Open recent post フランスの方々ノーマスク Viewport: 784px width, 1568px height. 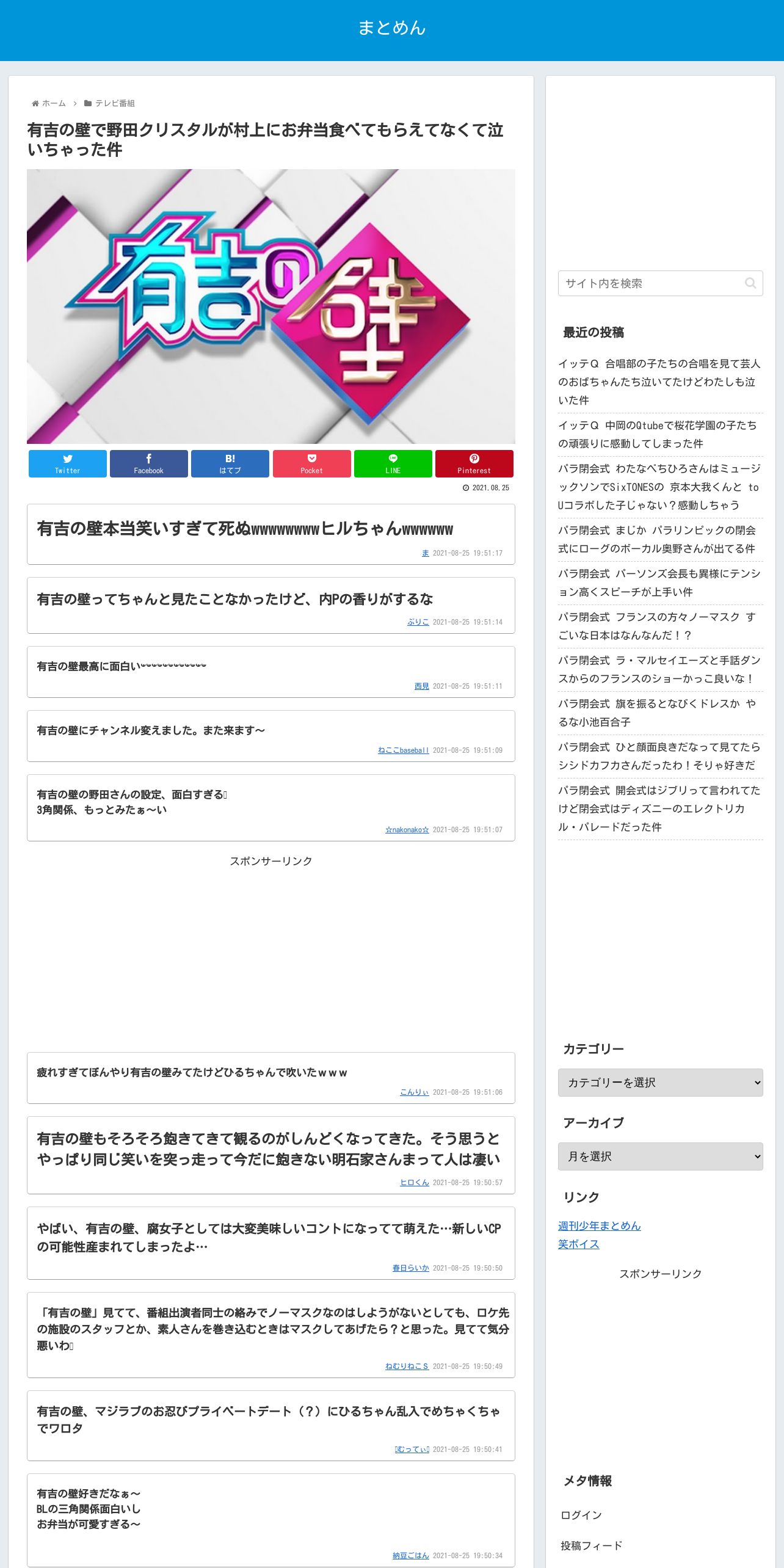tap(659, 626)
